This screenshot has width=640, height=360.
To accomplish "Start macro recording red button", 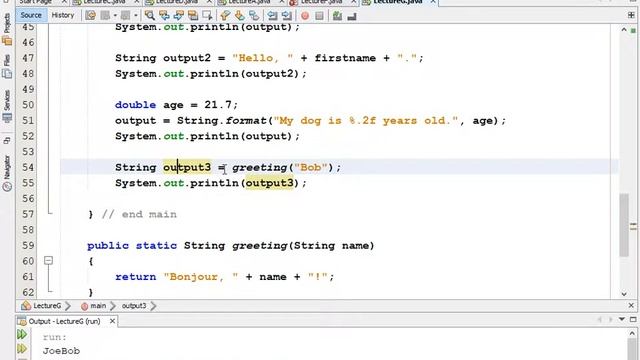I will click(x=304, y=16).
